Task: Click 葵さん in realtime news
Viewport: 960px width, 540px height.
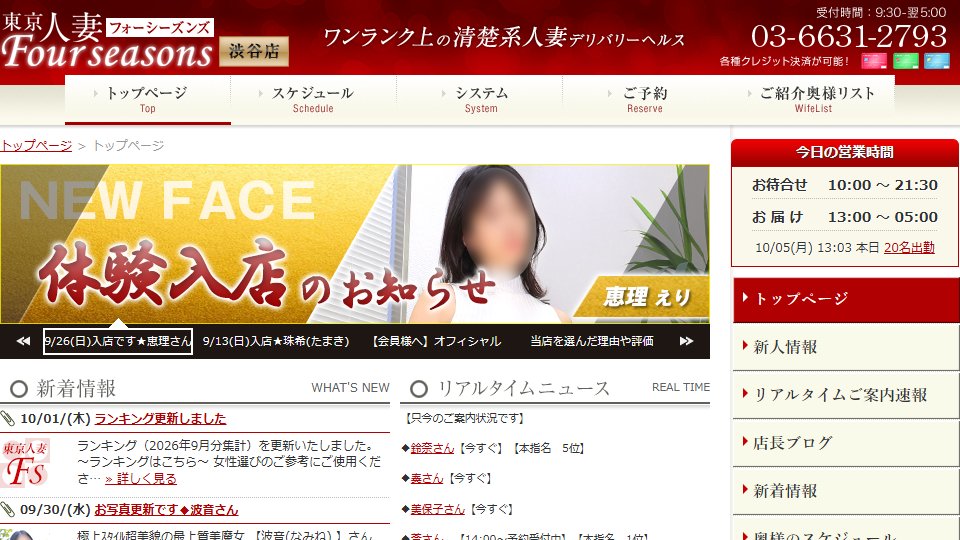Action: tap(427, 478)
